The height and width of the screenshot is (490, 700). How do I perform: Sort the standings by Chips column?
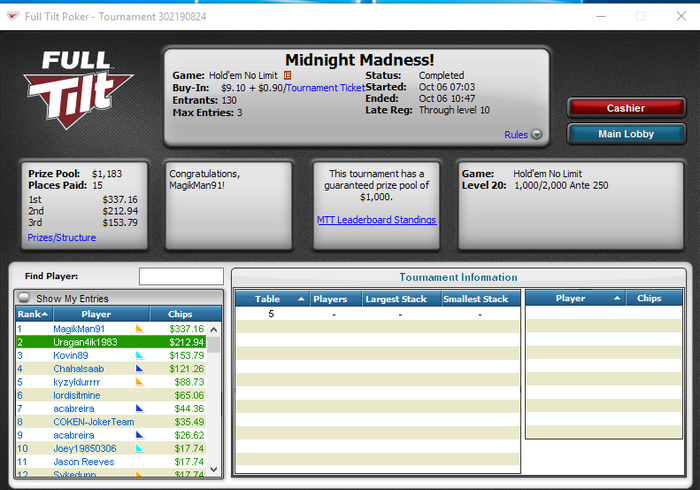click(185, 314)
